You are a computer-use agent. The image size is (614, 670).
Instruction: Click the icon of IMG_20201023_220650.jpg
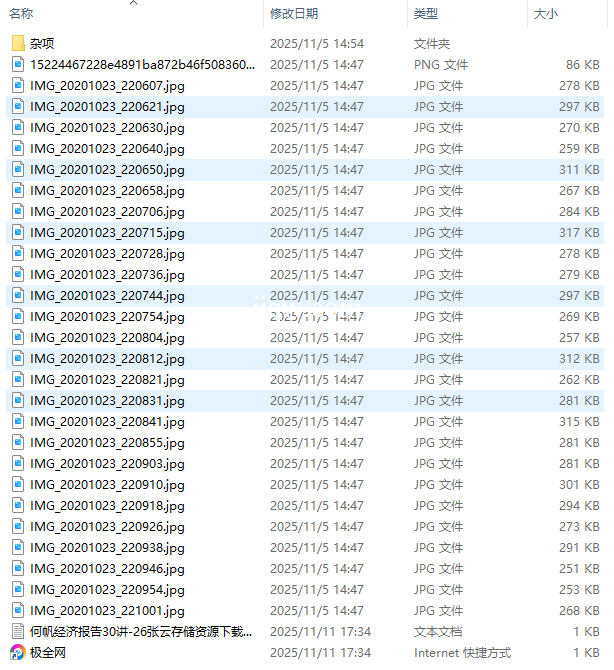tap(18, 170)
